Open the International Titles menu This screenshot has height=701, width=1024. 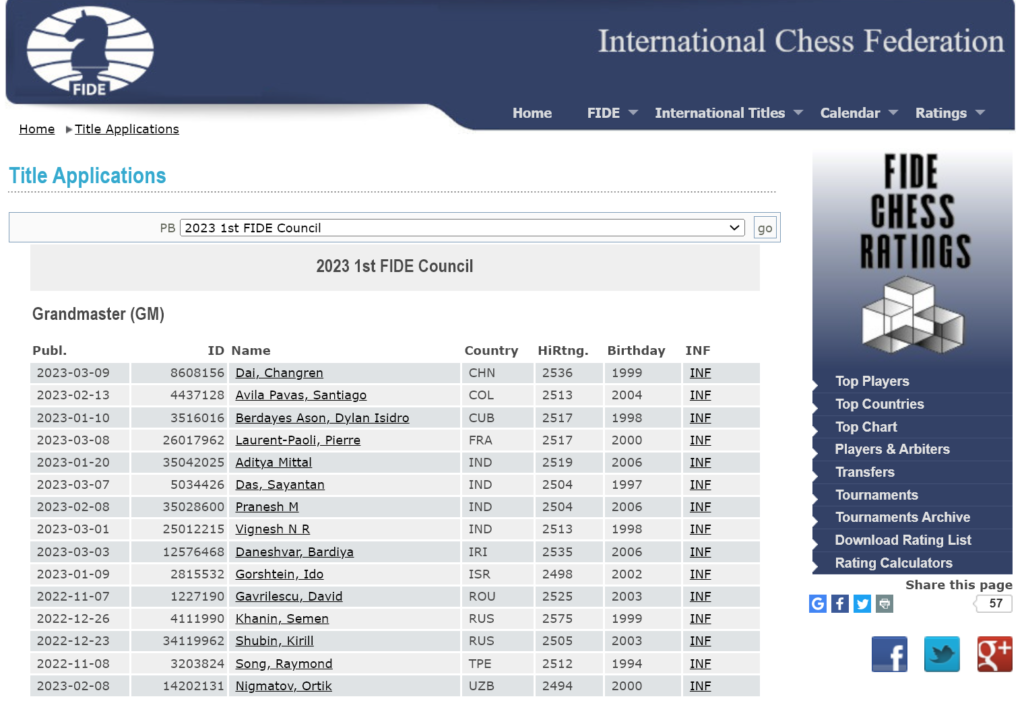[x=720, y=113]
